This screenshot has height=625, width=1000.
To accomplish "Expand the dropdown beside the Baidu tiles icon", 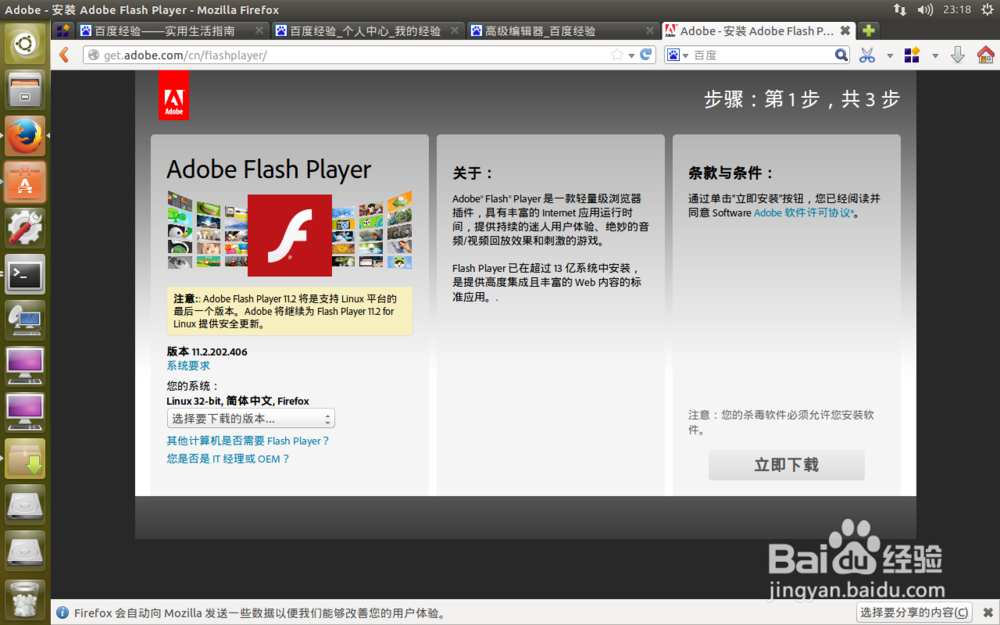I will point(935,54).
